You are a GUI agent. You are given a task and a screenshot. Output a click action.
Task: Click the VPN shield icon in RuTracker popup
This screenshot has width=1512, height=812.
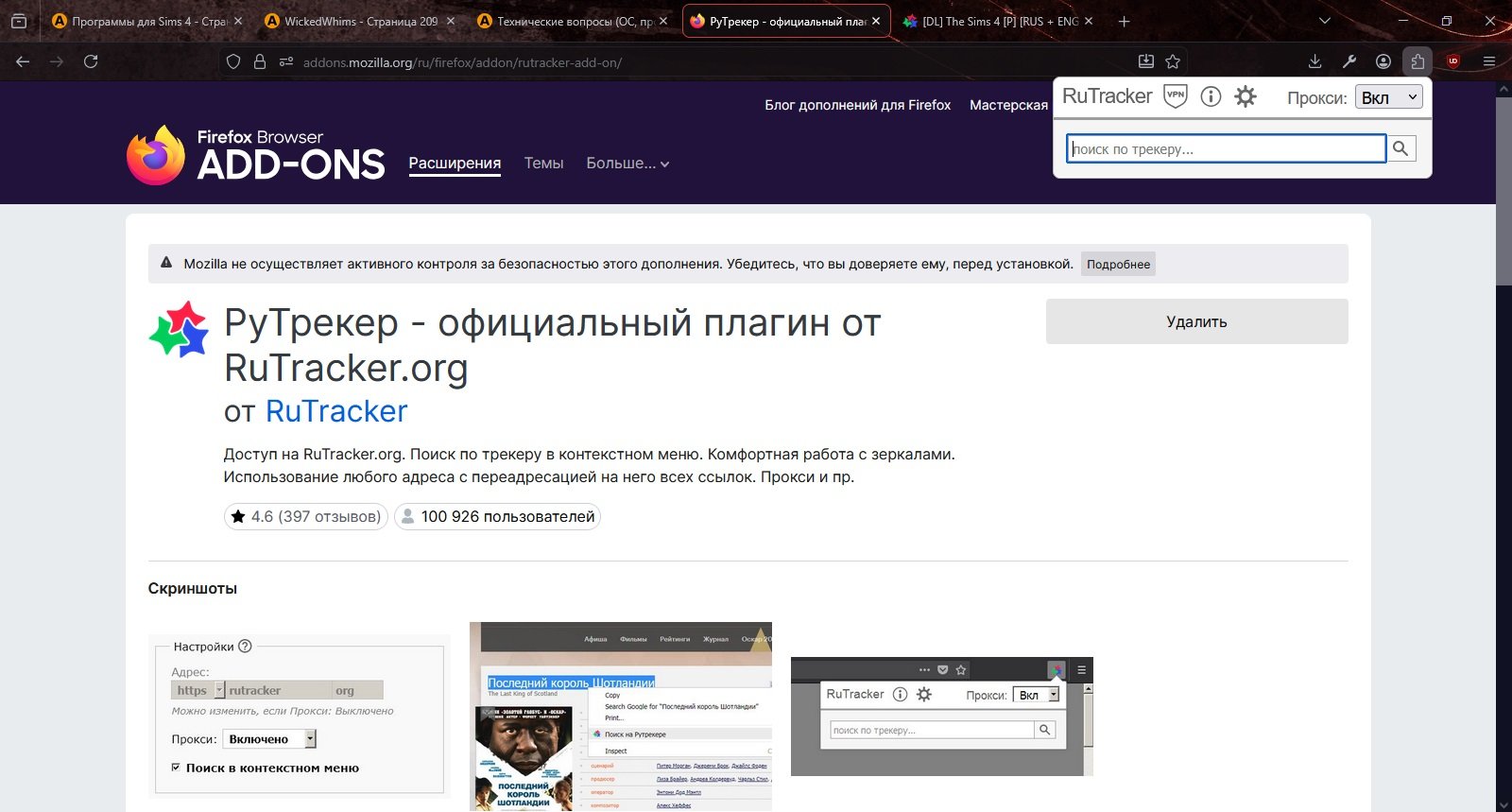coord(1175,96)
